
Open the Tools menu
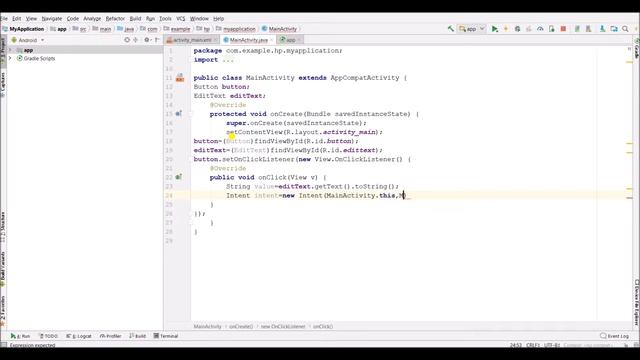[x=165, y=18]
